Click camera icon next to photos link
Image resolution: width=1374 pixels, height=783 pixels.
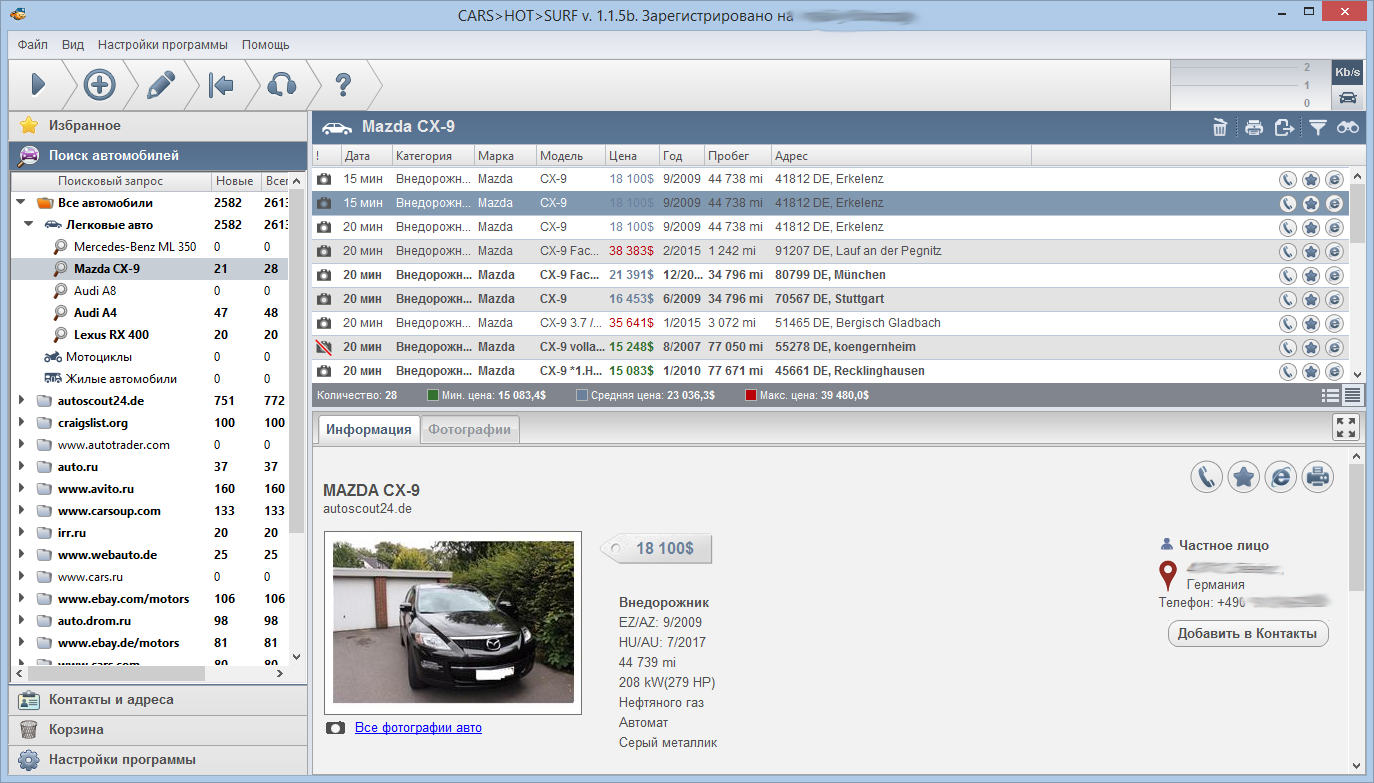[x=337, y=728]
